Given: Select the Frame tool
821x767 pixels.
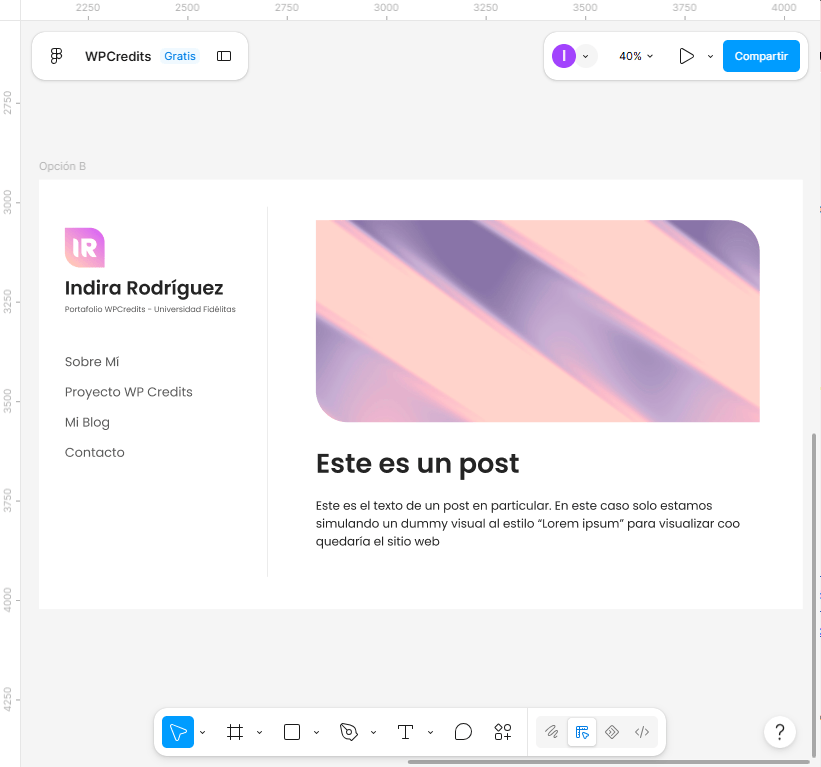Looking at the screenshot, I should pos(235,732).
